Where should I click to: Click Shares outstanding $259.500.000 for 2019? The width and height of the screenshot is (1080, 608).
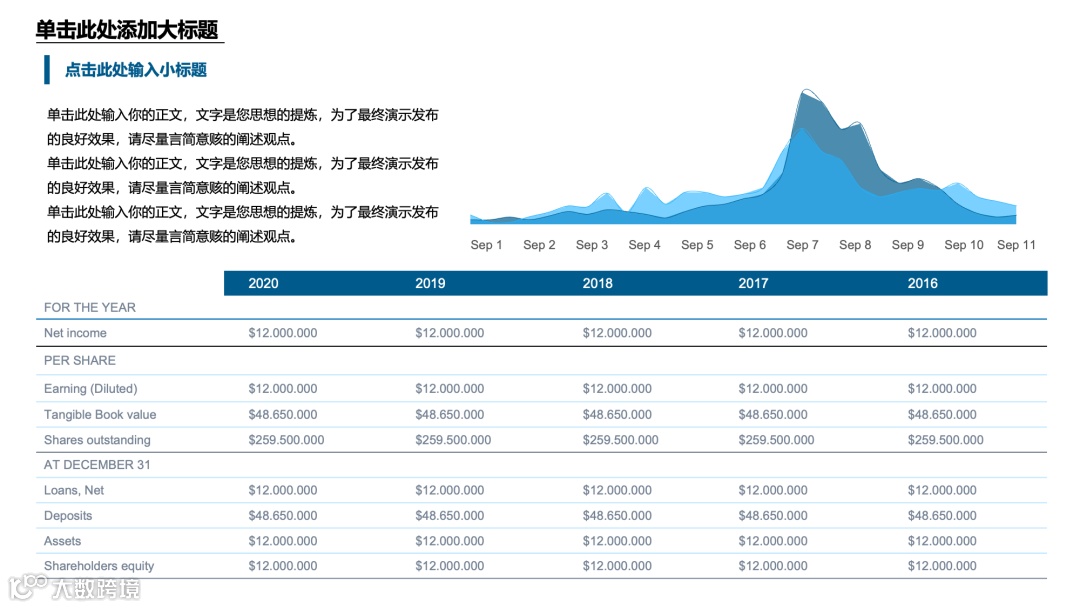453,440
